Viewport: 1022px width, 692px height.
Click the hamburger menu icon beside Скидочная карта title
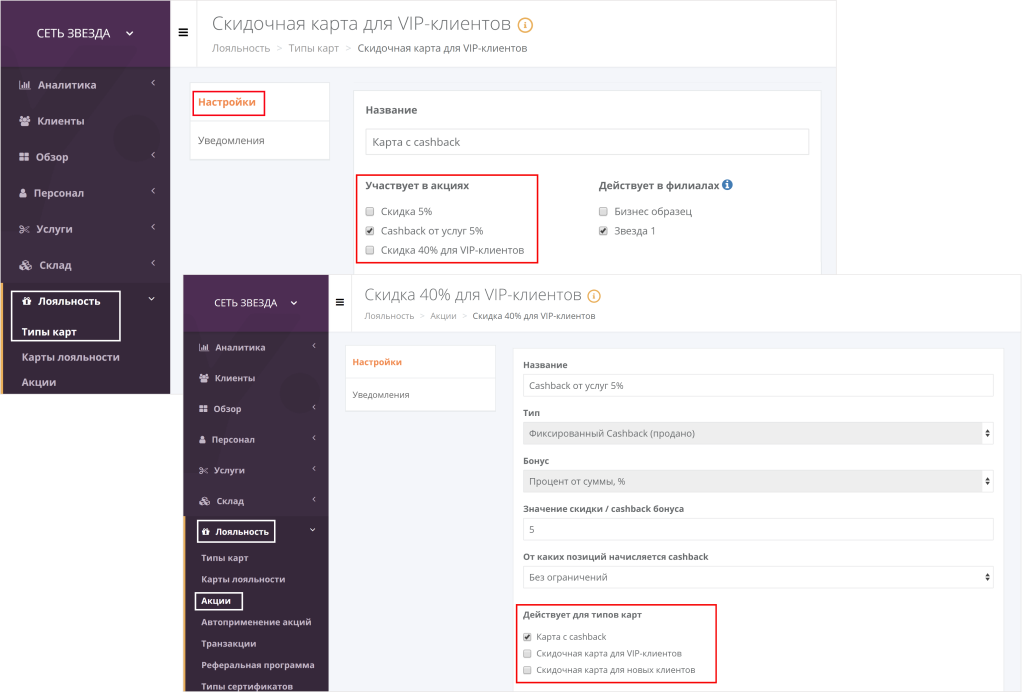(x=183, y=32)
